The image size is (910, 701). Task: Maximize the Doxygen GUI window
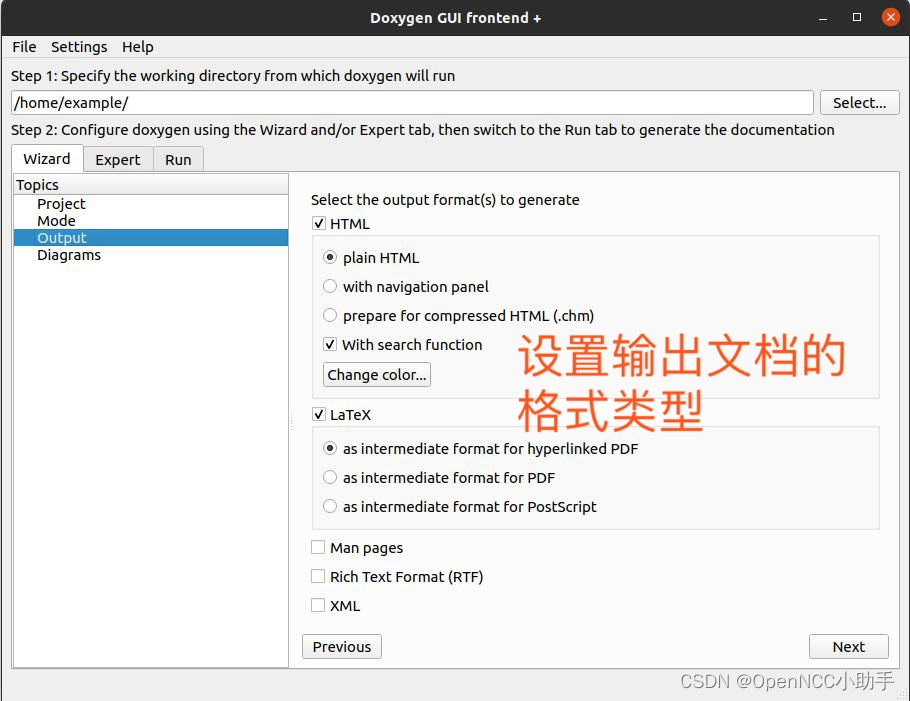[x=857, y=17]
